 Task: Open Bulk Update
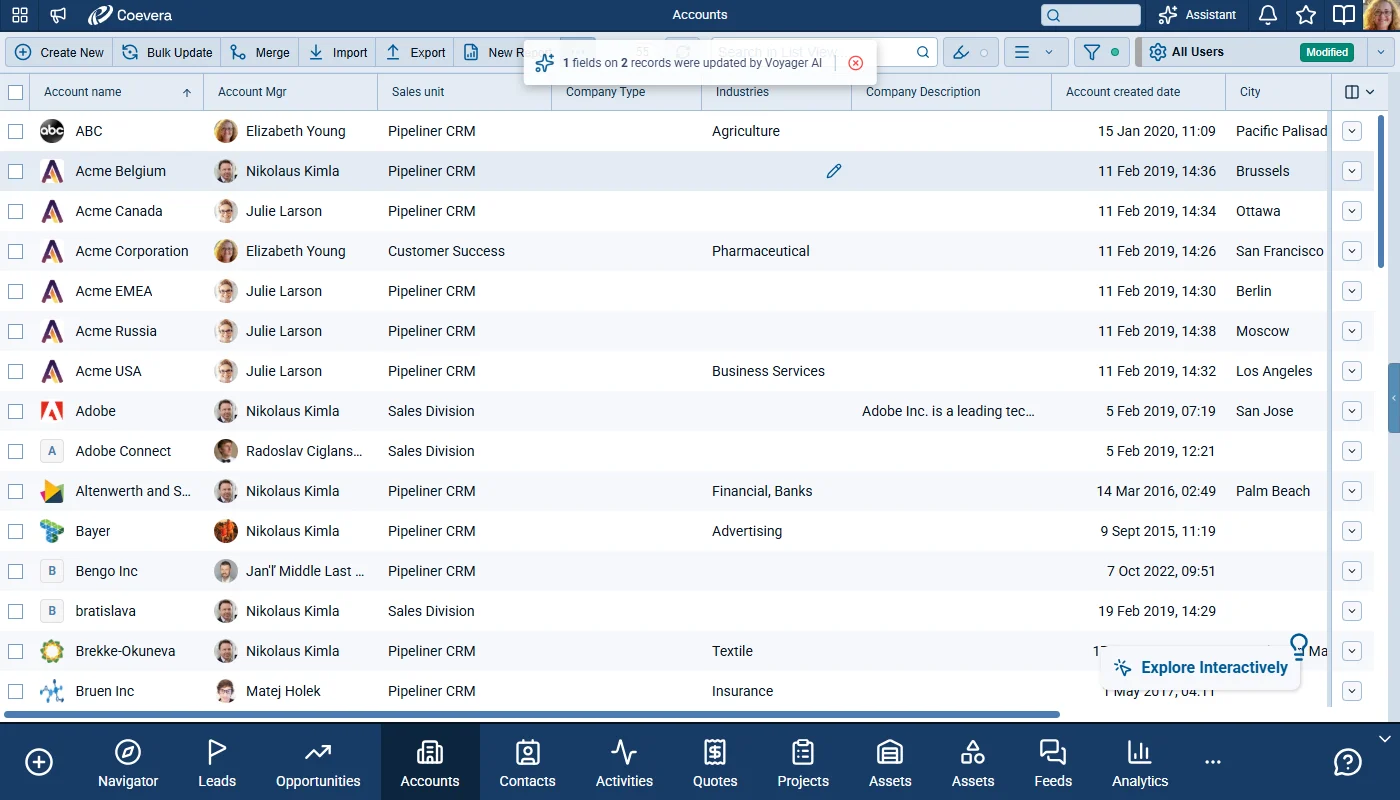pos(168,52)
